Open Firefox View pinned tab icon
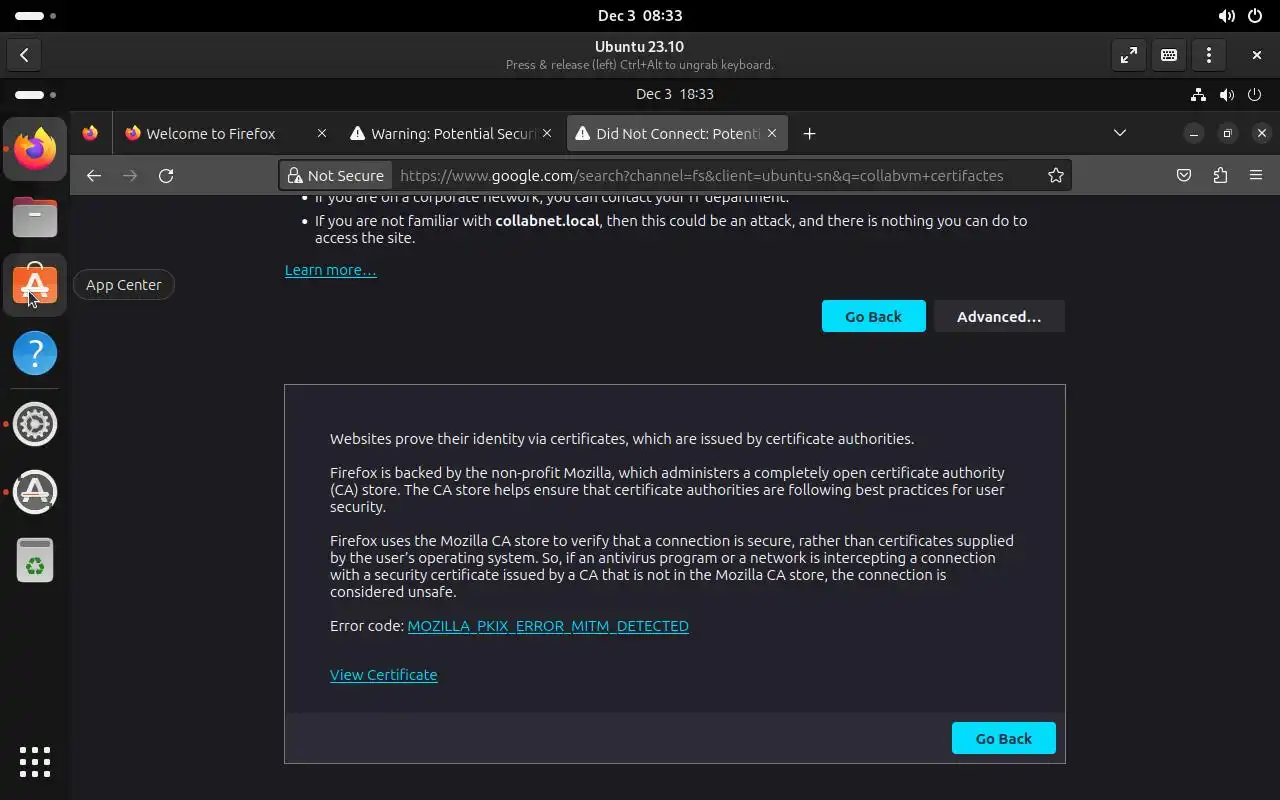This screenshot has width=1280, height=800. point(90,133)
